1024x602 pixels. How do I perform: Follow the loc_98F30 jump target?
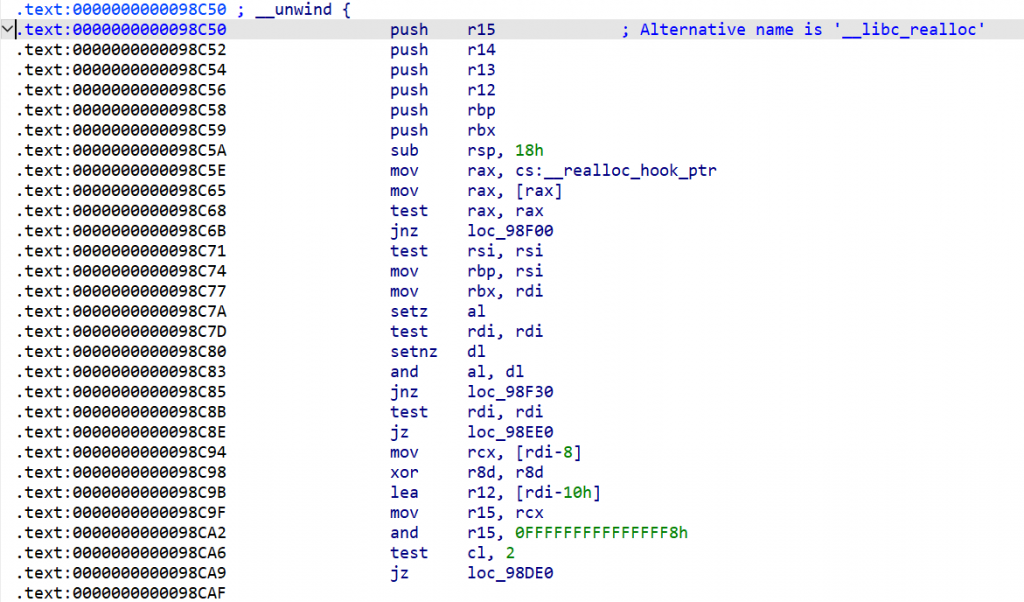tap(510, 391)
